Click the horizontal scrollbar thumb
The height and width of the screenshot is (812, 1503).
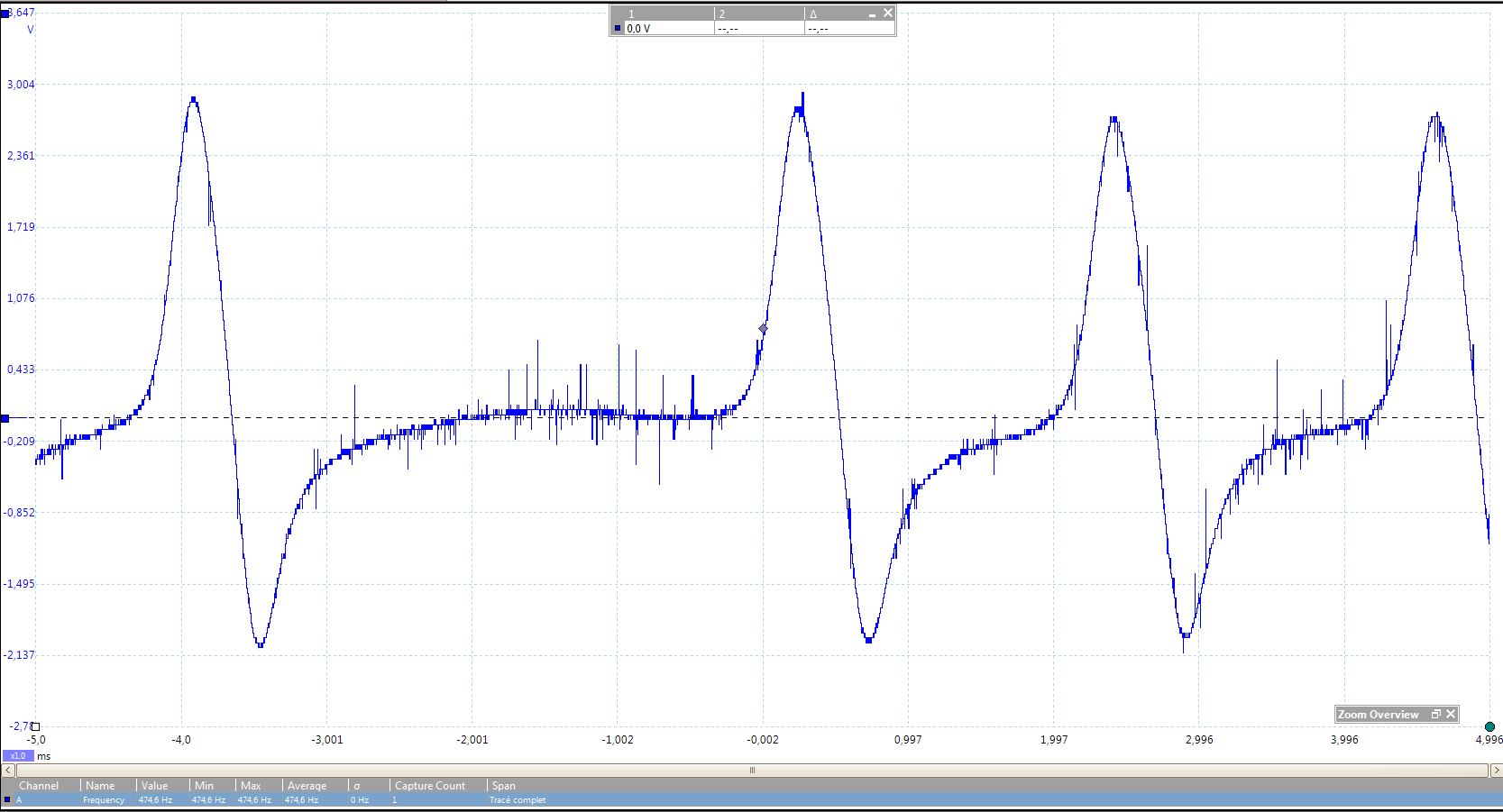[x=751, y=770]
